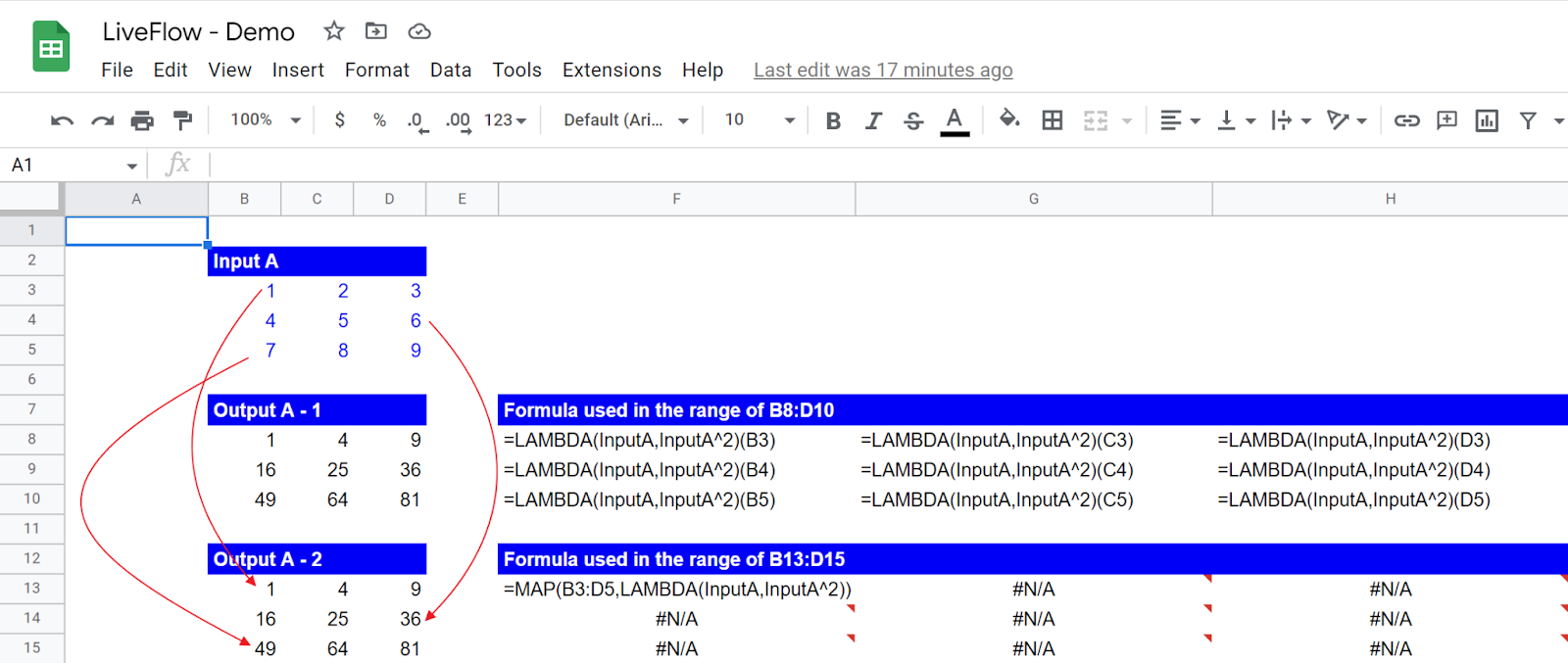Open text rotation dropdown
Image resolution: width=1568 pixels, height=663 pixels.
coord(1347,120)
